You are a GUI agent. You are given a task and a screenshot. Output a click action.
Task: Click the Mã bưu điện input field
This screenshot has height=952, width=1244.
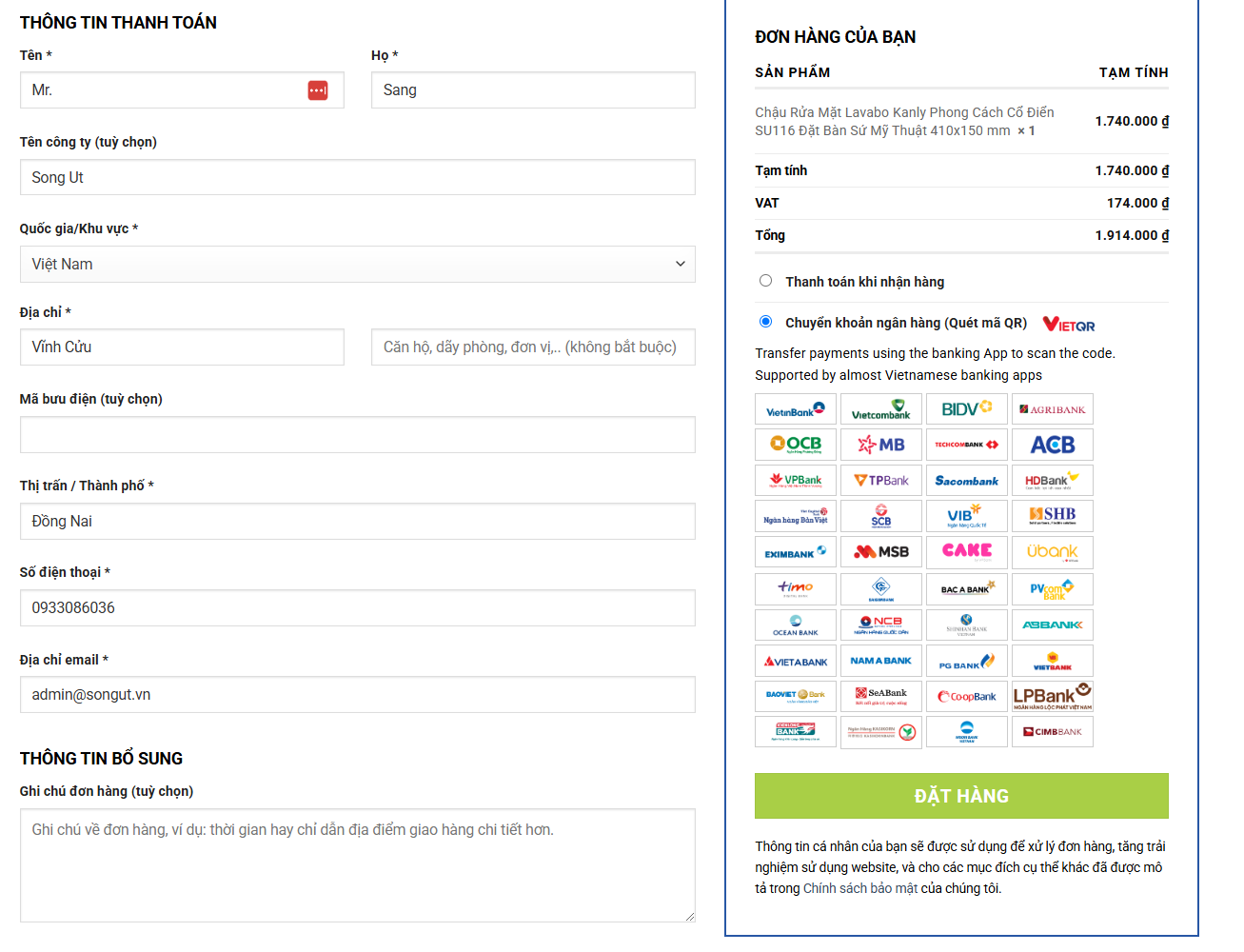357,435
